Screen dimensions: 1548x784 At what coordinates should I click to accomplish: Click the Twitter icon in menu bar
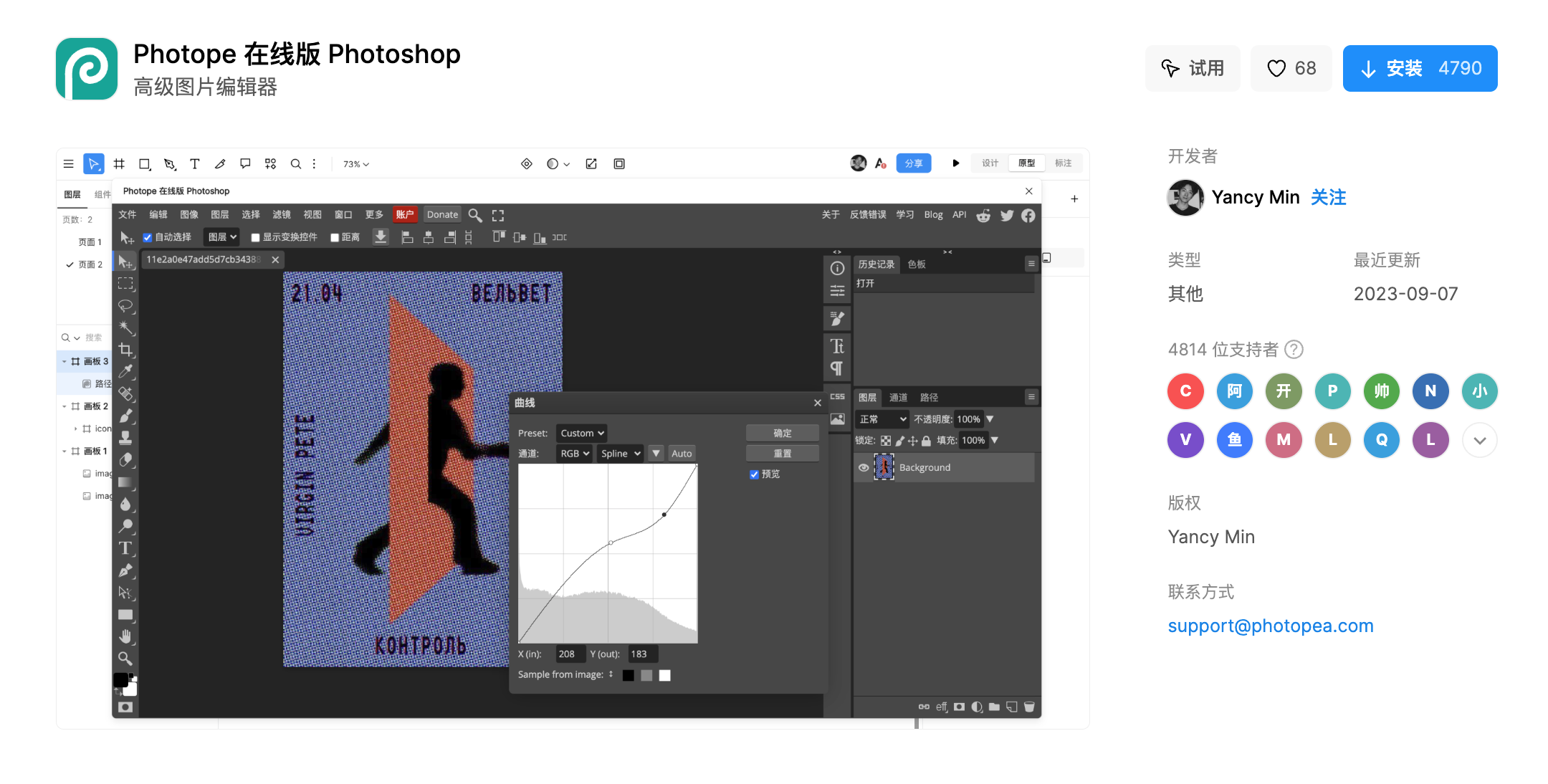point(1007,215)
